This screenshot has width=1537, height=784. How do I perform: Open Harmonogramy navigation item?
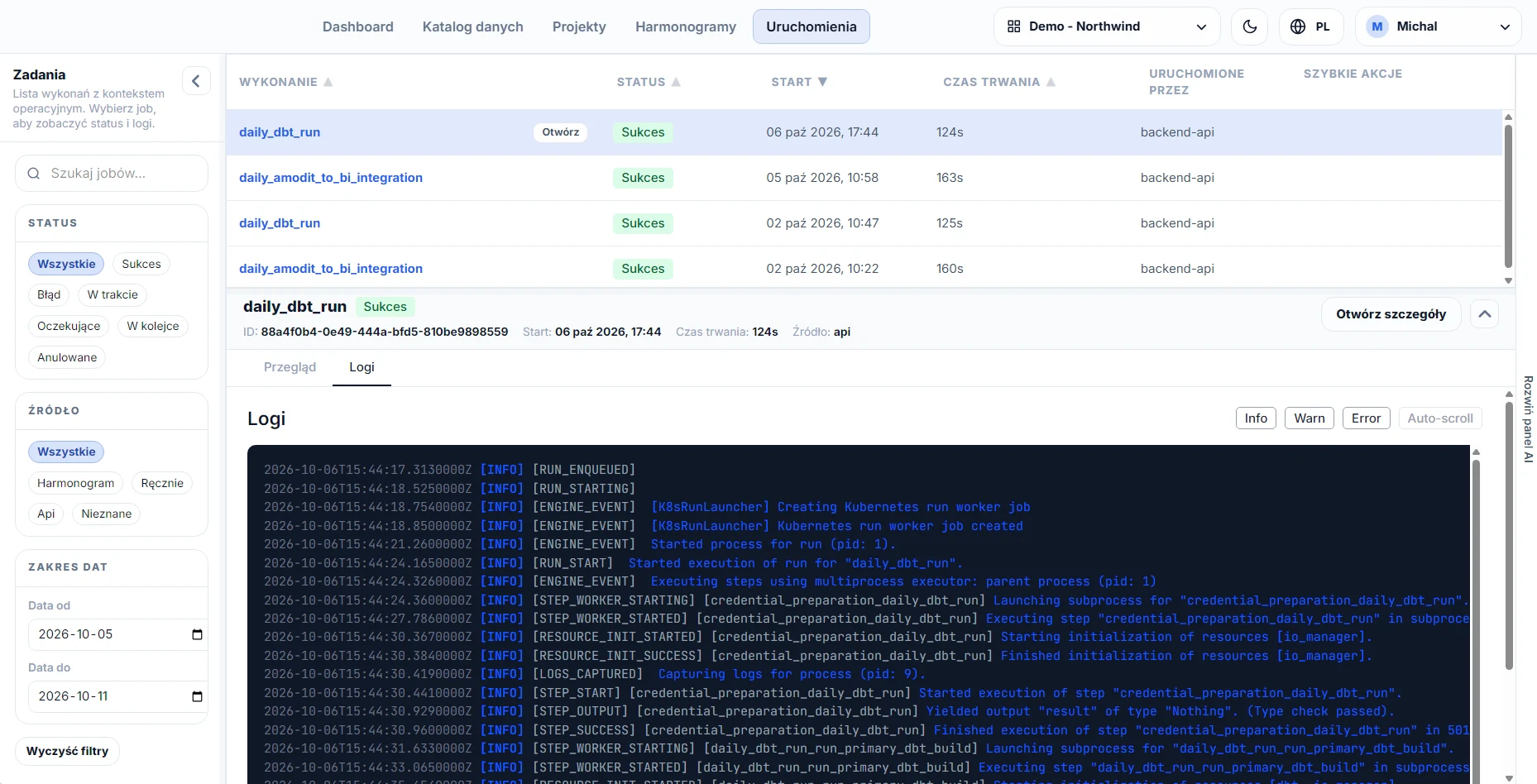point(686,26)
